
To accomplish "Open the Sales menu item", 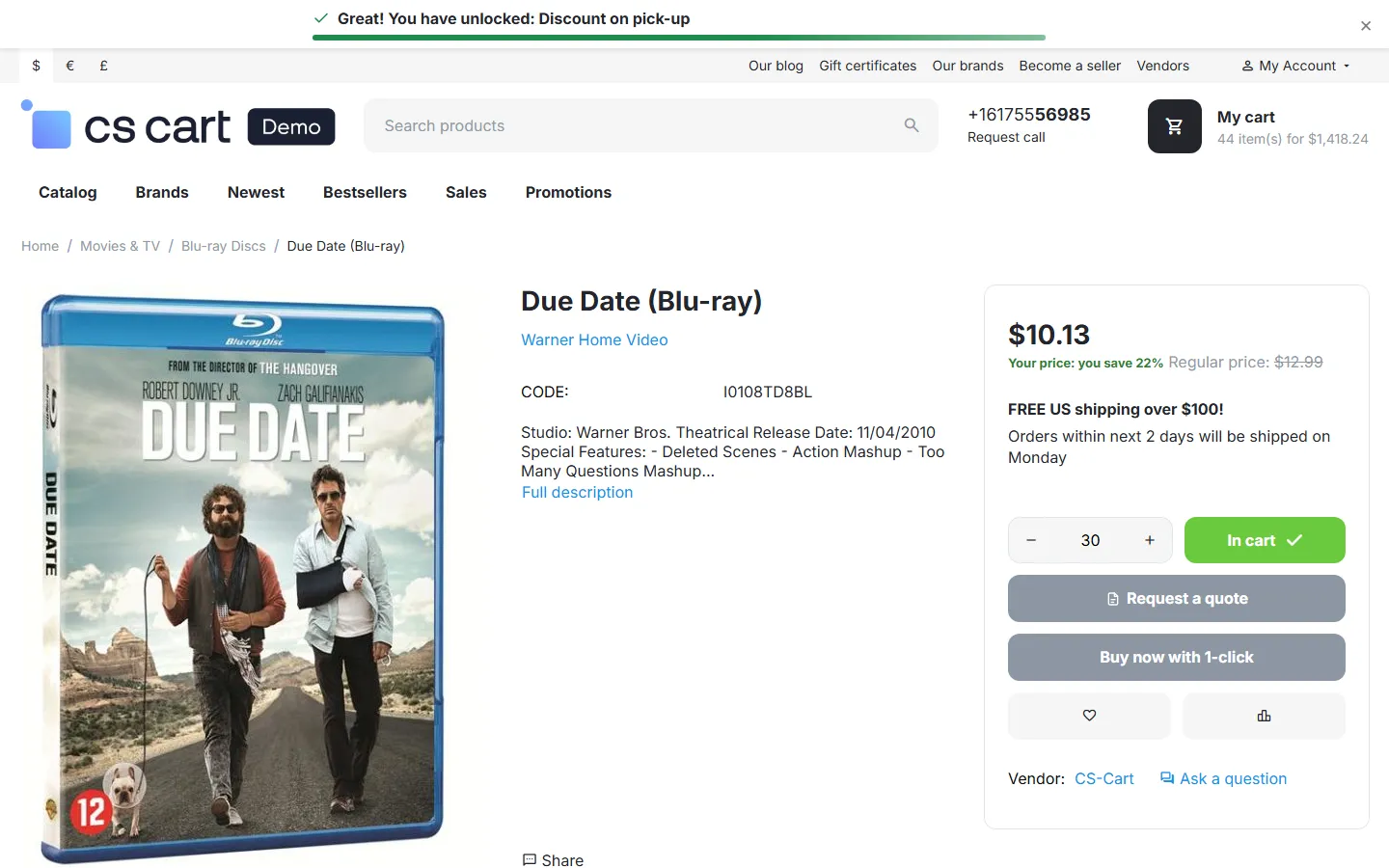I will [x=466, y=192].
